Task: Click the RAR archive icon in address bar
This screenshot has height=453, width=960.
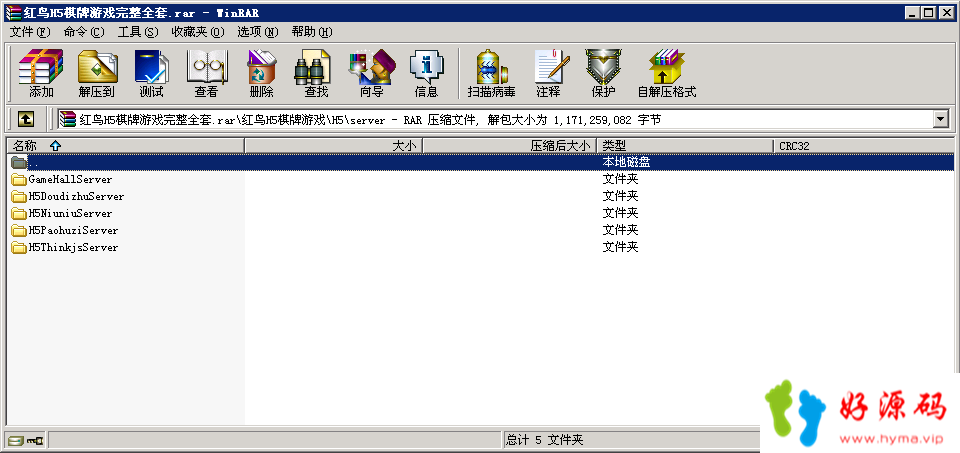Action: 68,119
